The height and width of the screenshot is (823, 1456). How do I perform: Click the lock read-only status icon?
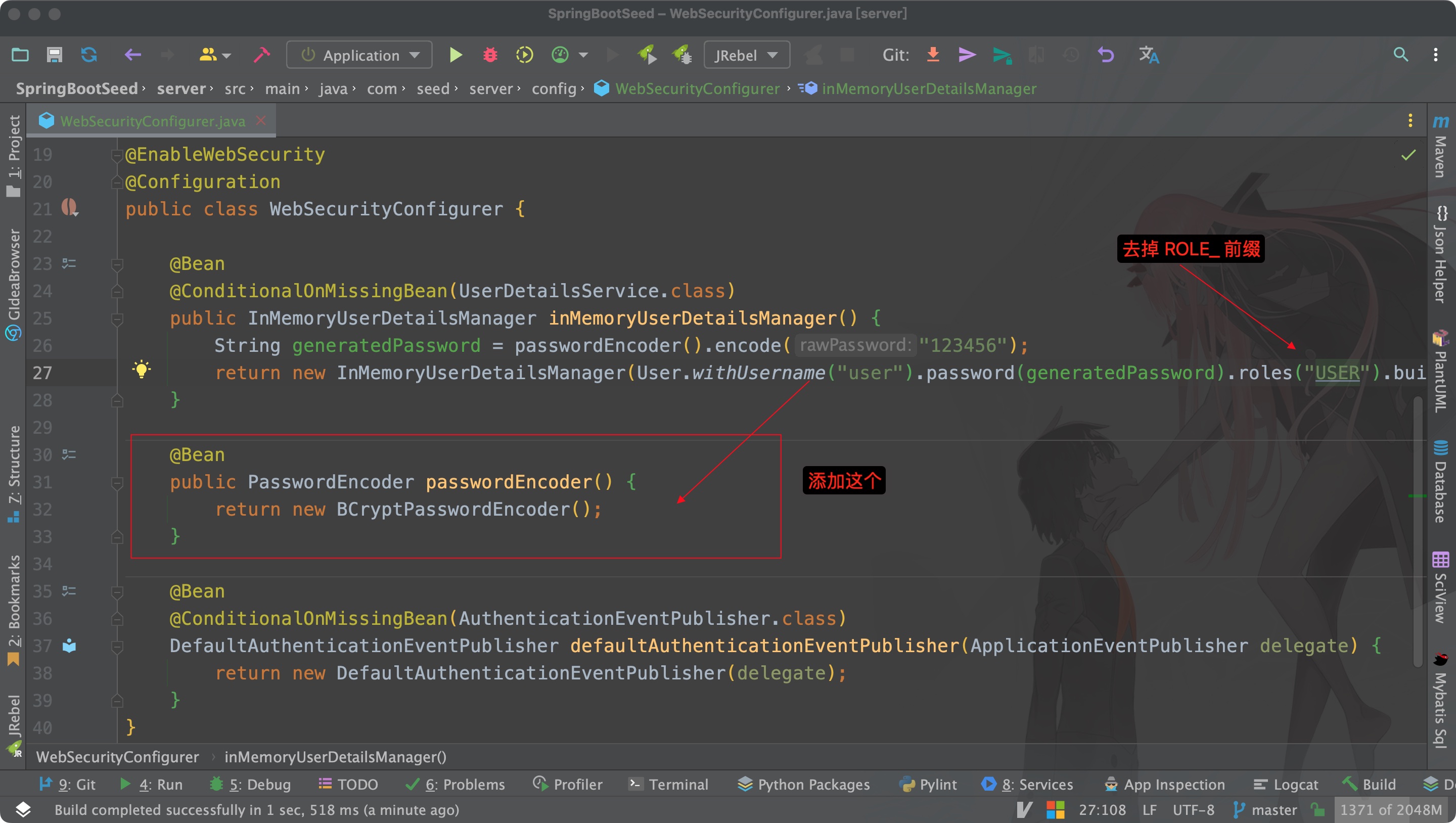tap(1318, 810)
